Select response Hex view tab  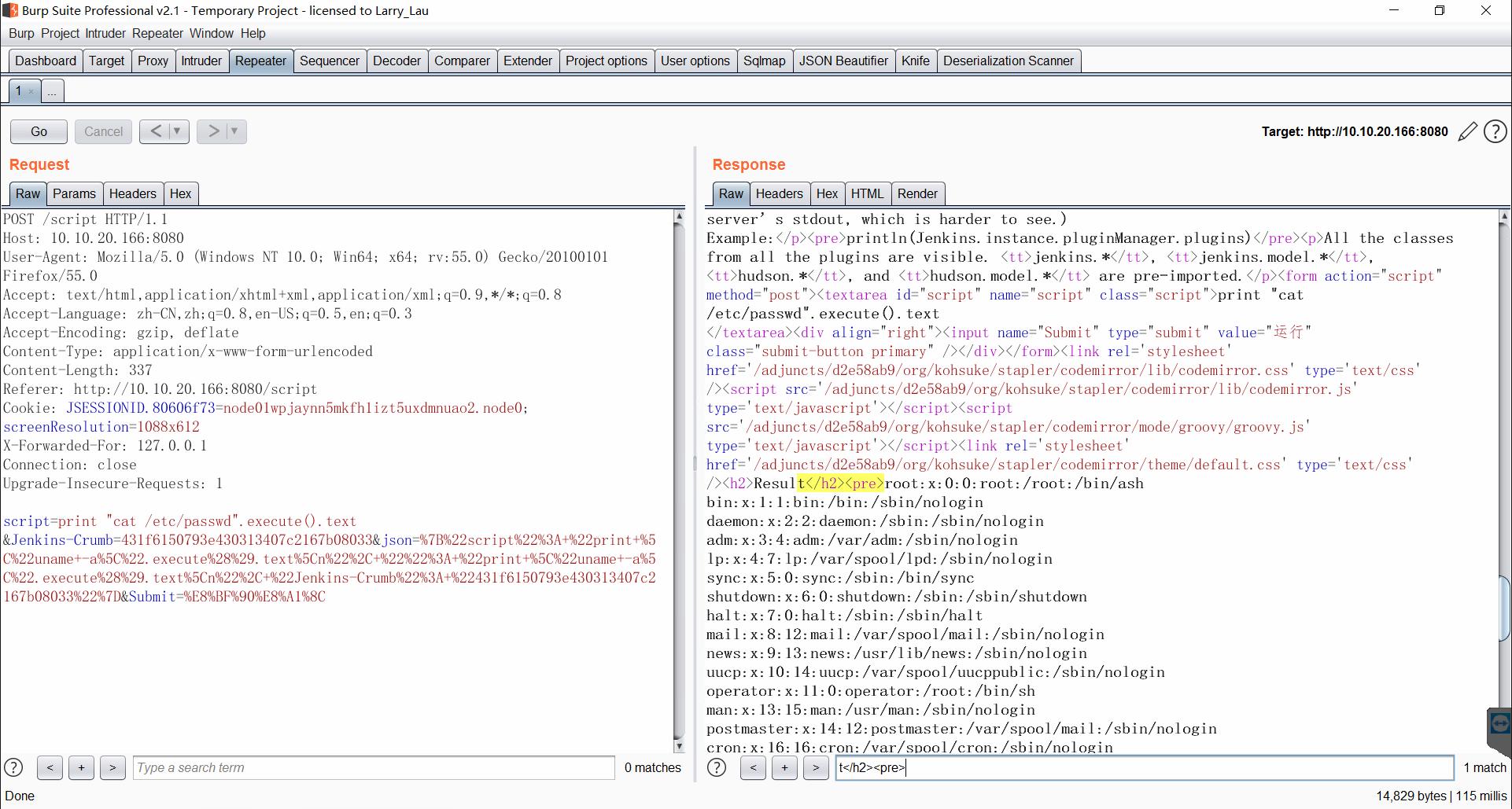[x=827, y=193]
